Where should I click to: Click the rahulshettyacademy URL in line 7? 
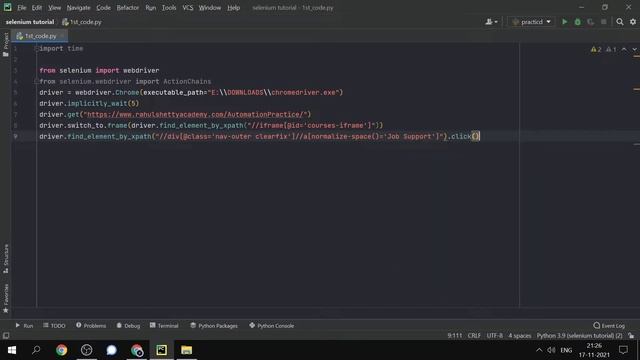click(197, 114)
